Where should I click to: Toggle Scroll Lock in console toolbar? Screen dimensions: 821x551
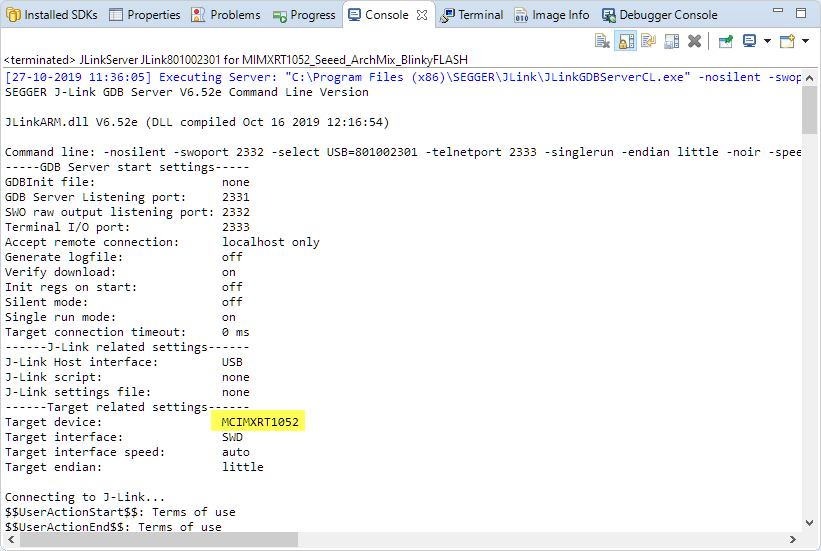[625, 41]
